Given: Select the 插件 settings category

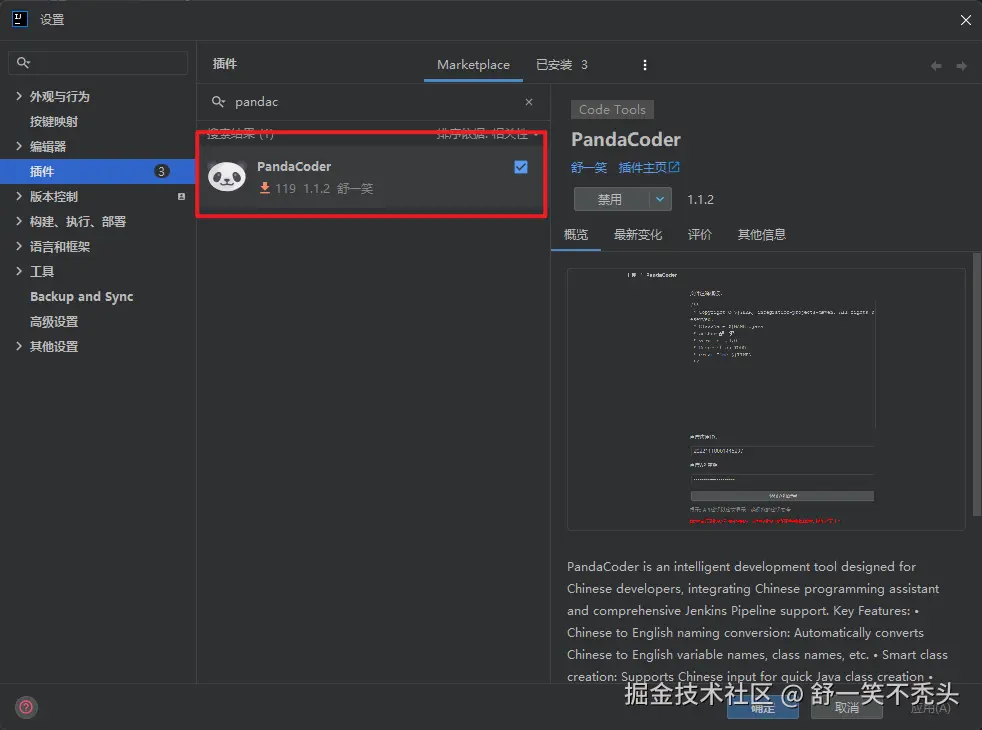Looking at the screenshot, I should (x=98, y=171).
